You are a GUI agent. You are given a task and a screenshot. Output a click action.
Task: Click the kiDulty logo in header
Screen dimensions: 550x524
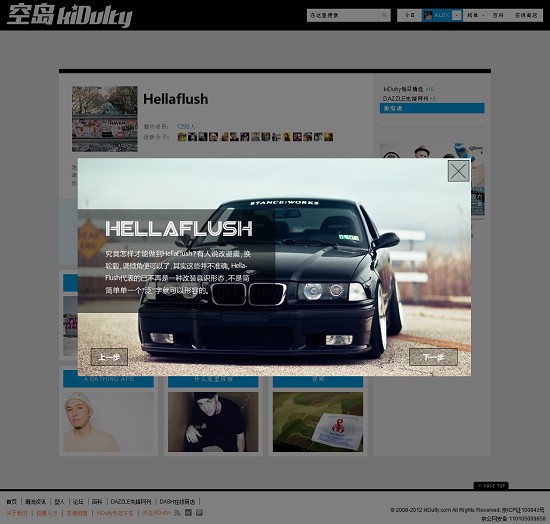point(69,16)
